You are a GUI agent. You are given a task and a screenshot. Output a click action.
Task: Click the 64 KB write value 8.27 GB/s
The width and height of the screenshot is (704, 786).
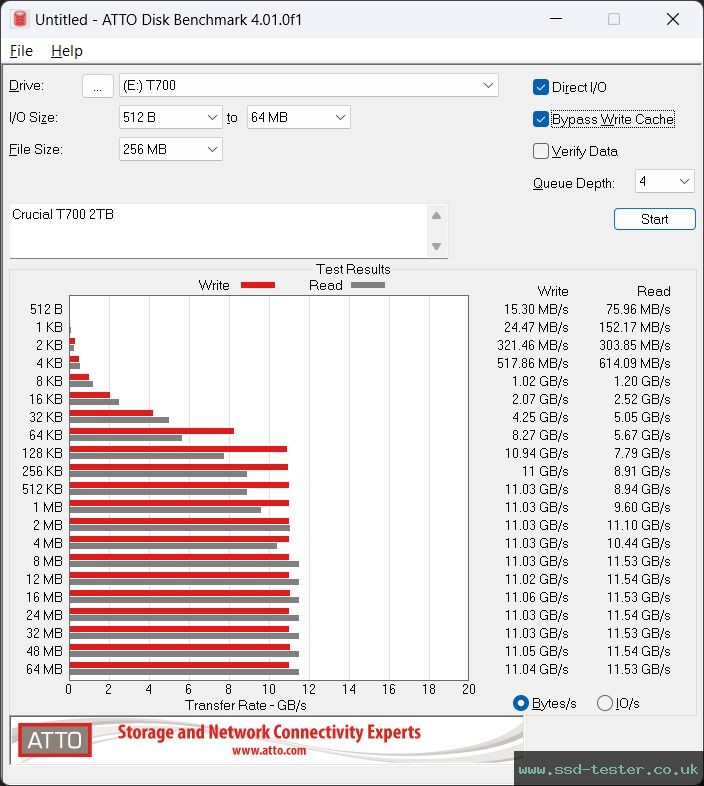(540, 435)
